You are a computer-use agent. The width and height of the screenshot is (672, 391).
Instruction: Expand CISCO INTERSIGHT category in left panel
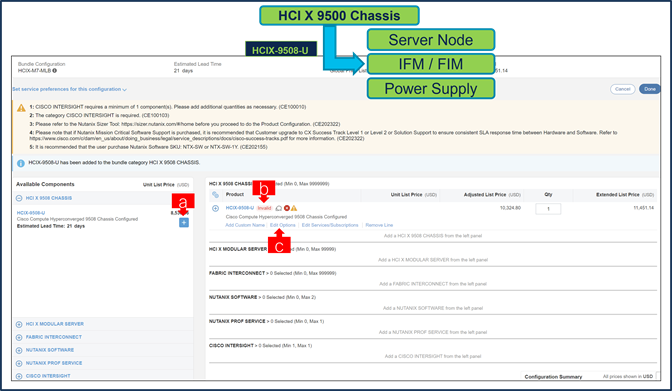19,376
